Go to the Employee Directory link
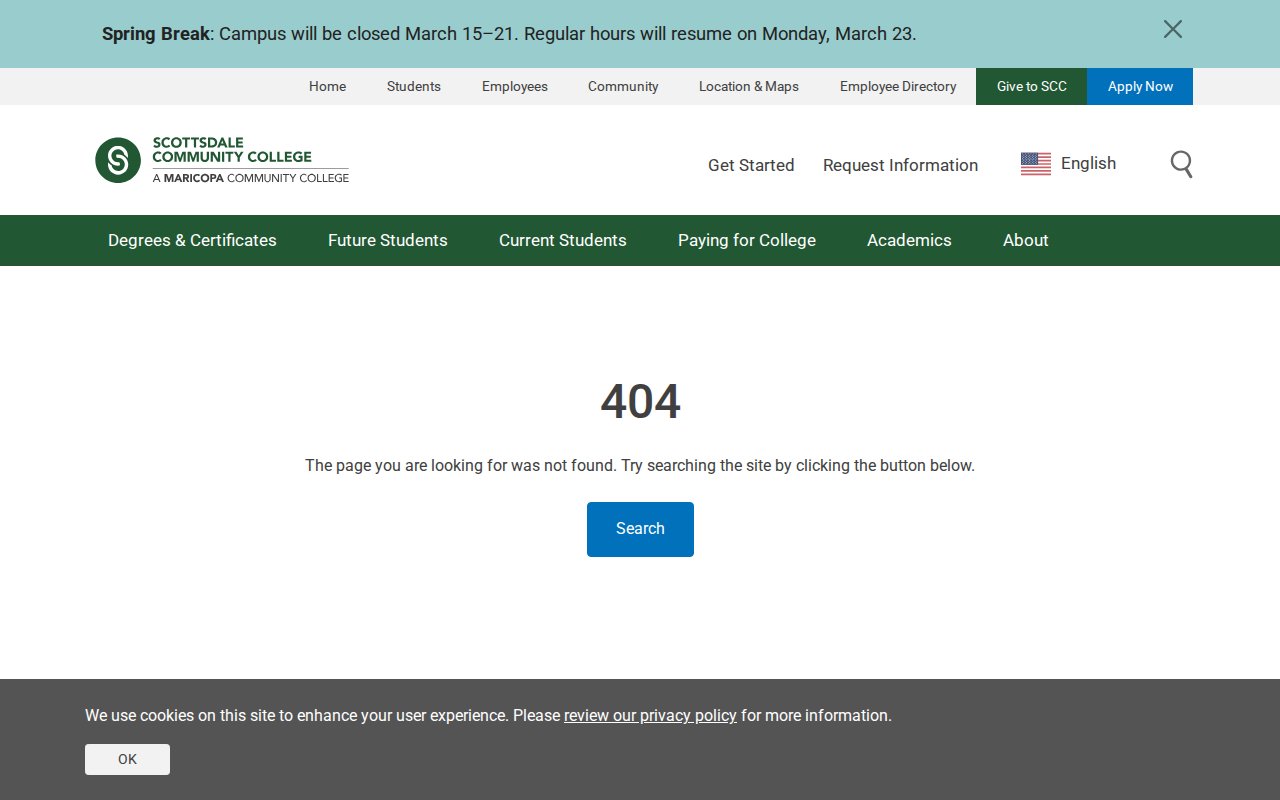Screen dimensions: 1280x800 897,87
